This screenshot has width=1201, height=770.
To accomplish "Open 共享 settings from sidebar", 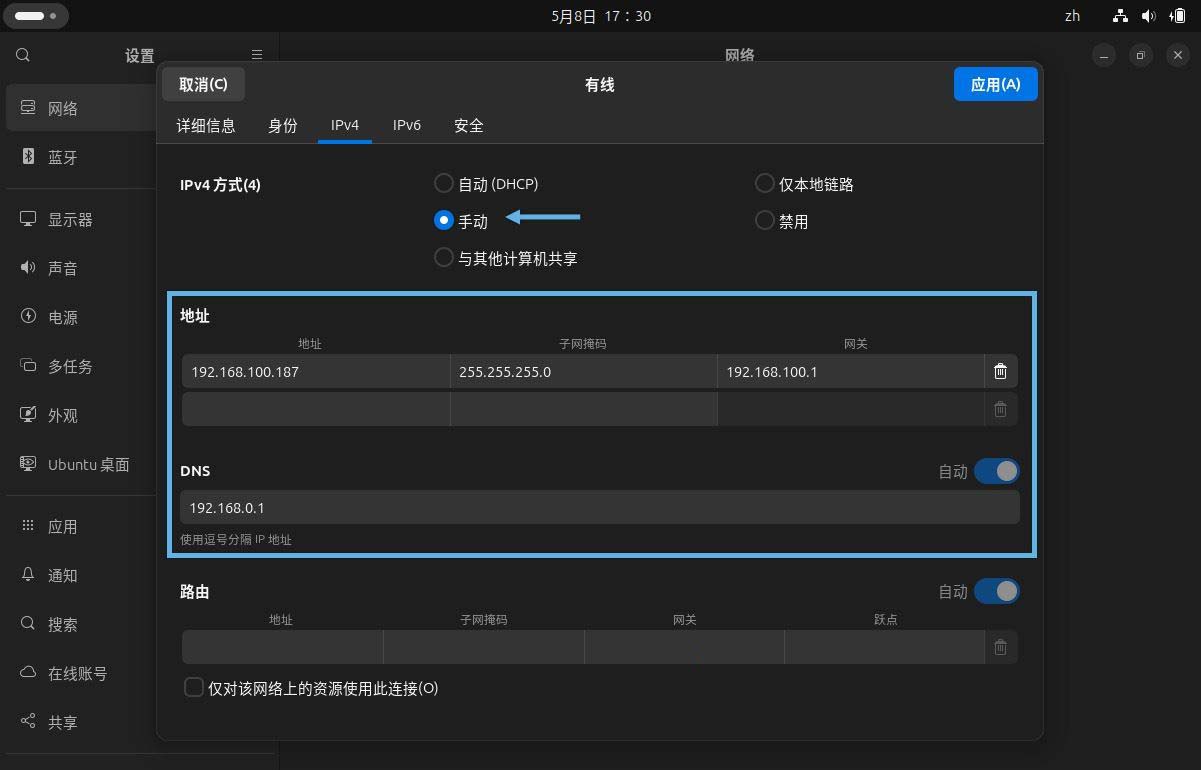I will (x=64, y=722).
